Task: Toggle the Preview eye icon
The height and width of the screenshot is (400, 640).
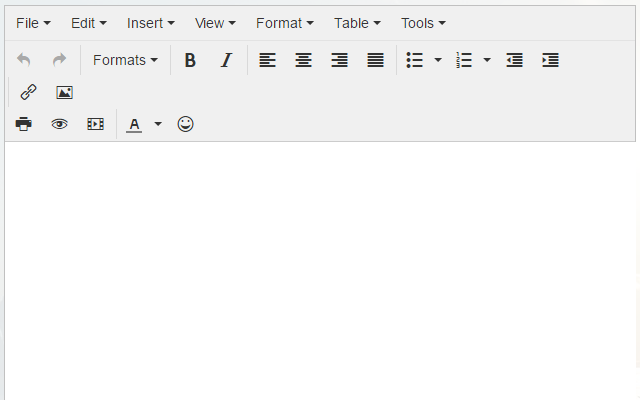Action: 60,124
